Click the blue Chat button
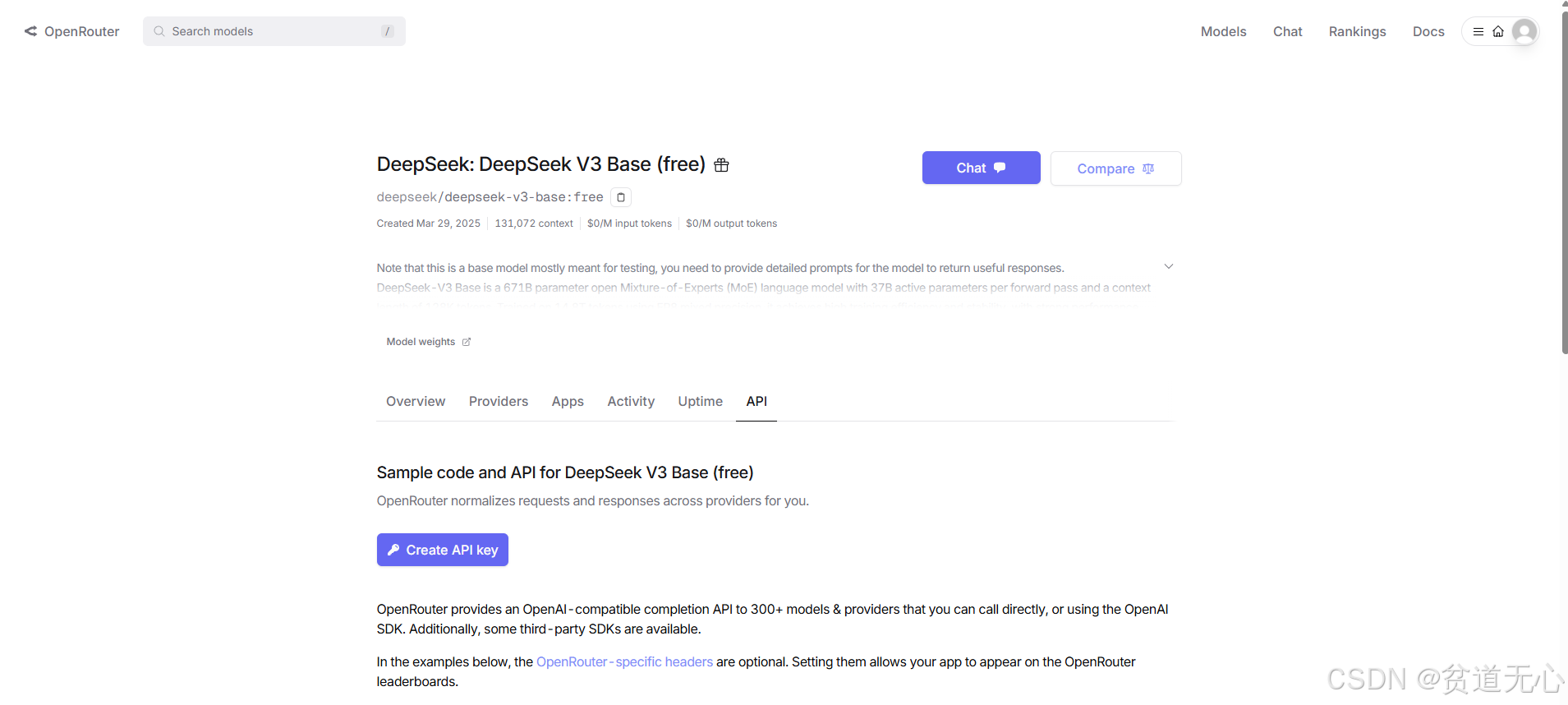Viewport: 1568px width, 705px height. pos(981,168)
